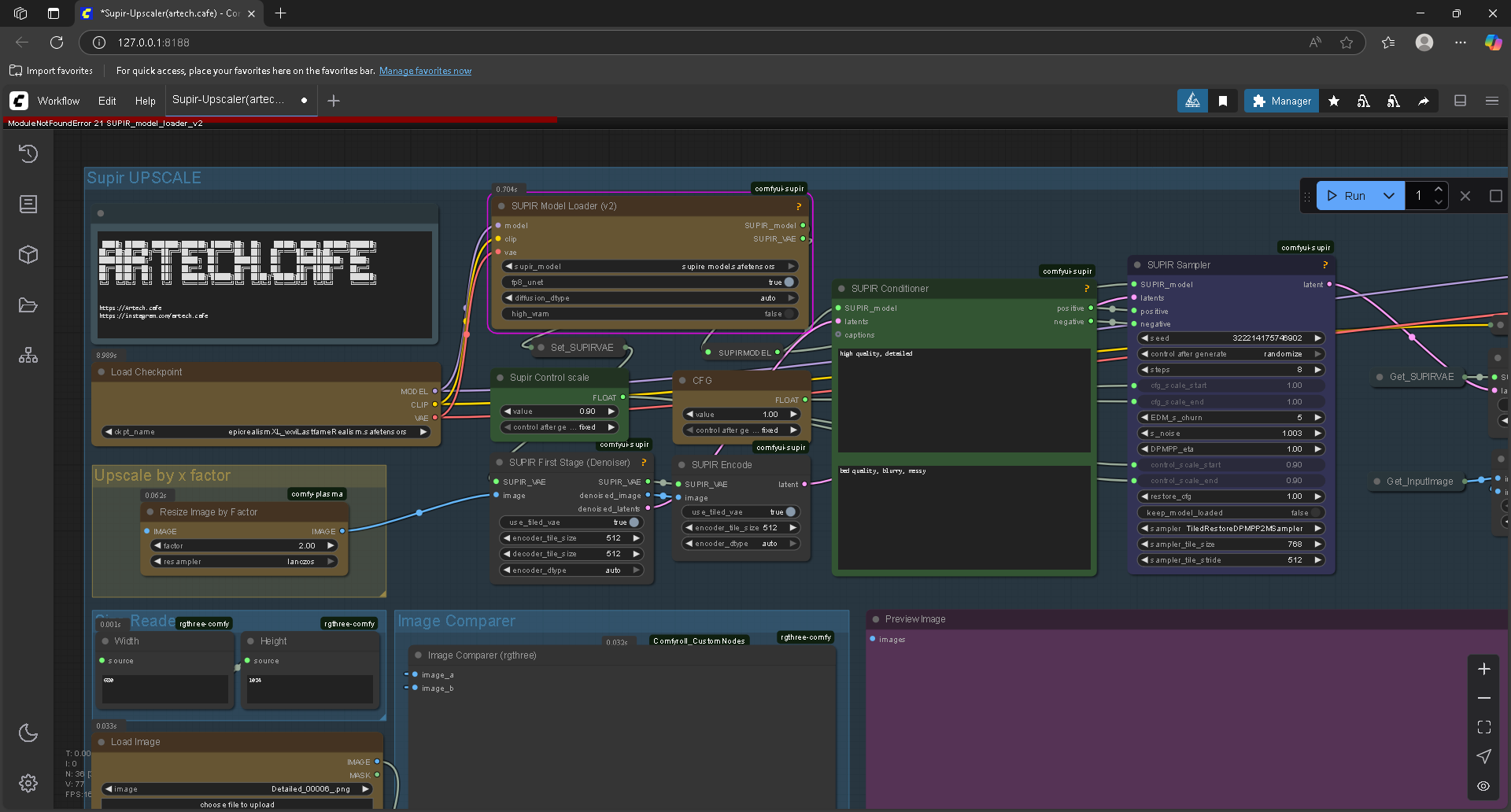The image size is (1511, 812).
Task: Click the share arrow icon in toolbar
Action: pyautogui.click(x=1424, y=101)
